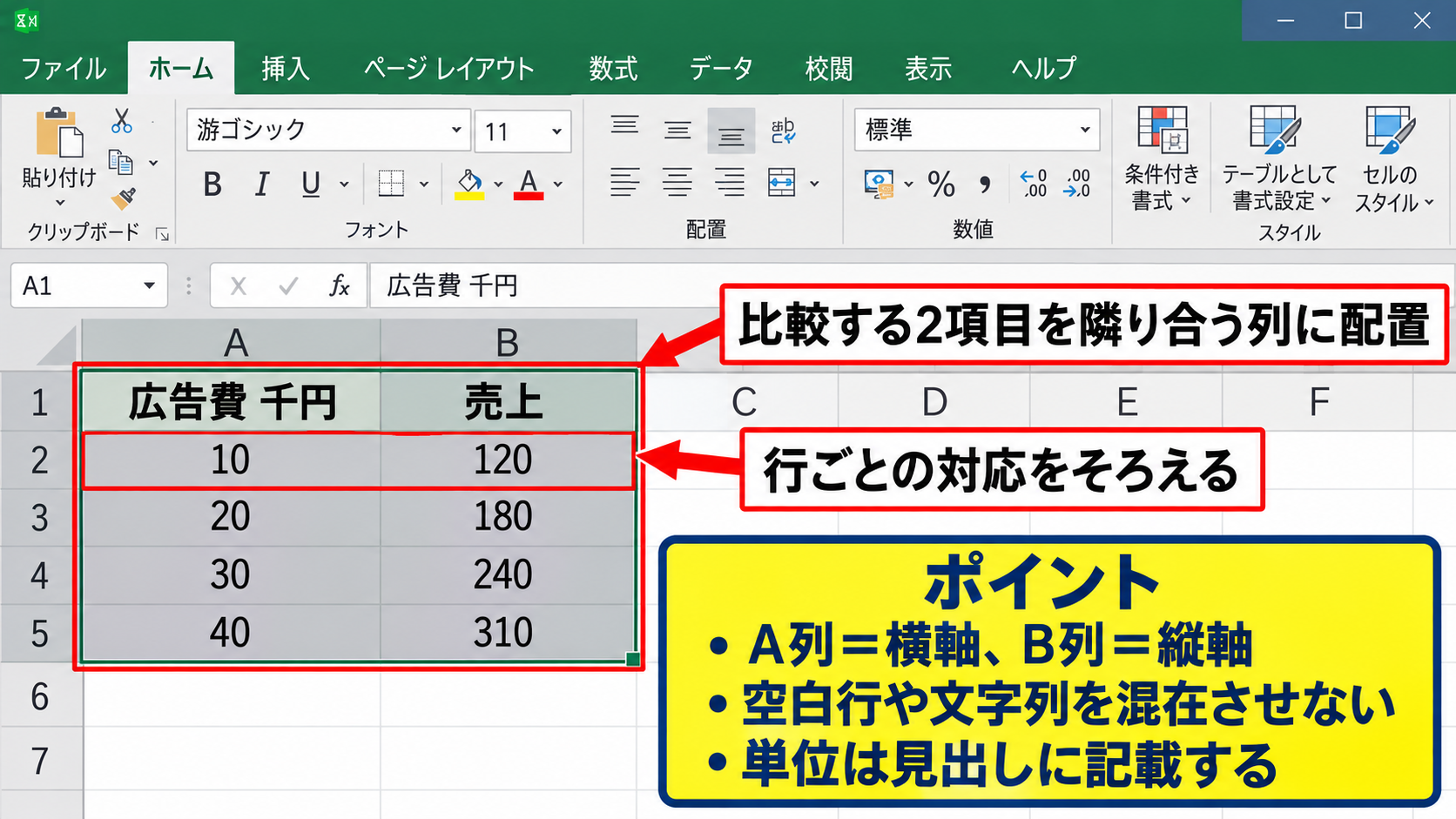Screen dimensions: 1456x819
Task: Click the Merge and Center icon
Action: [x=782, y=183]
